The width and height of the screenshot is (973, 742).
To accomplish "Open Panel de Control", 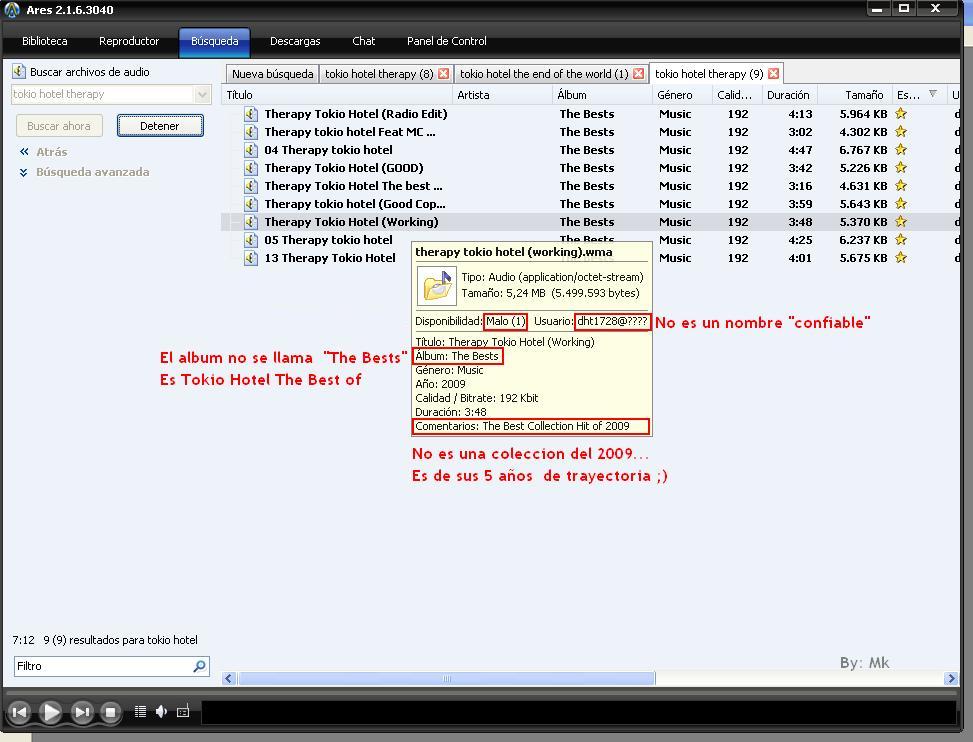I will (x=447, y=41).
